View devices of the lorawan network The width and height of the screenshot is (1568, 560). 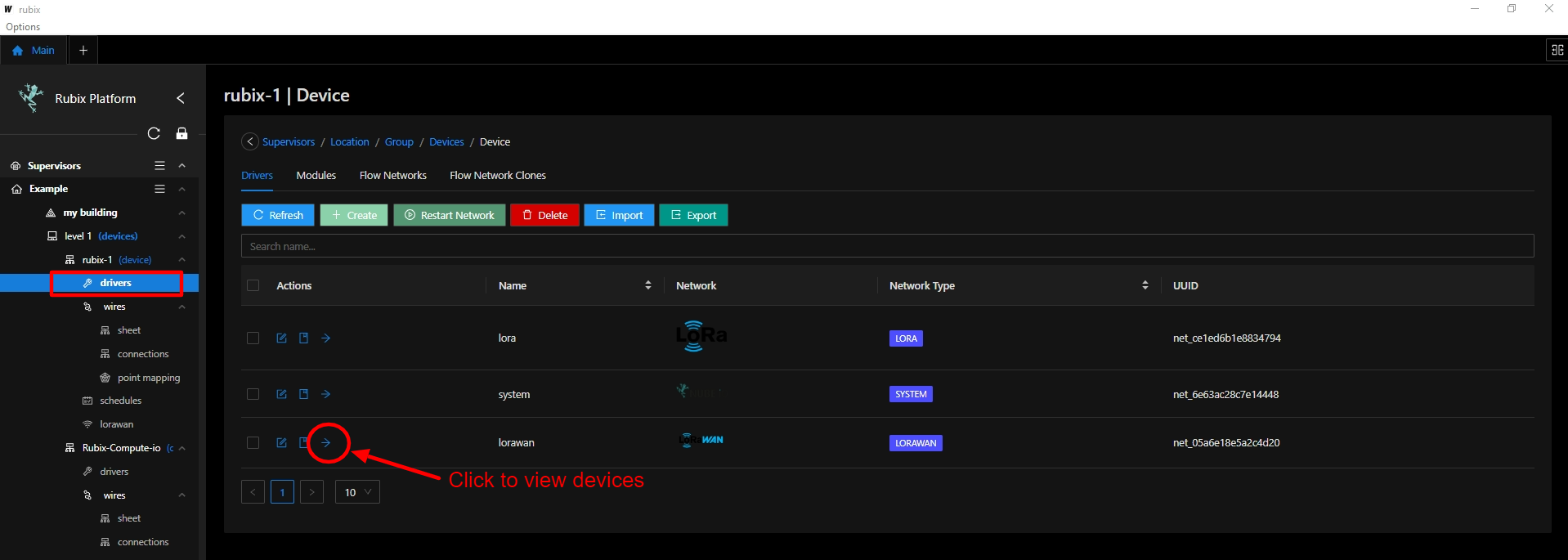click(325, 442)
